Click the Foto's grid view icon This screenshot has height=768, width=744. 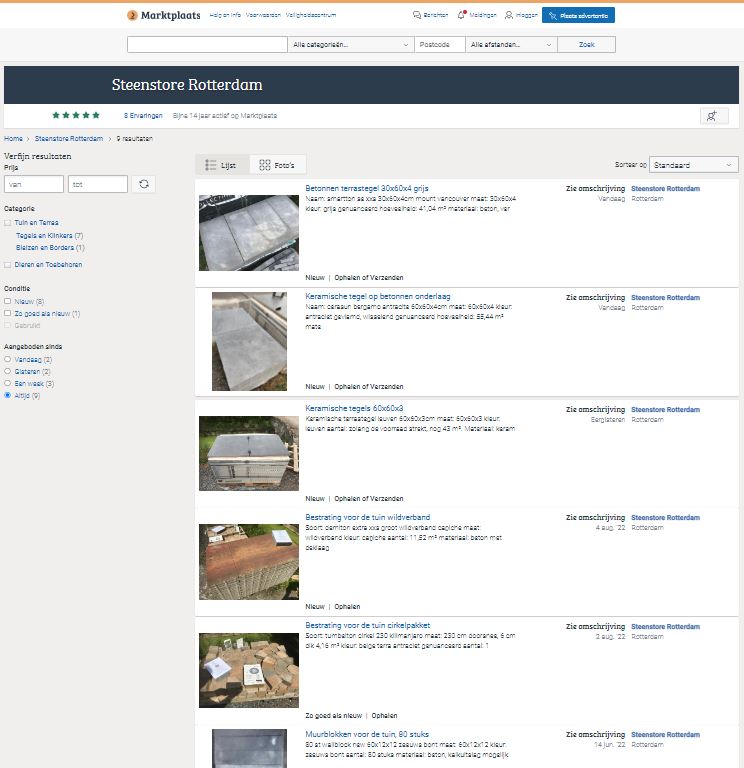click(x=264, y=165)
